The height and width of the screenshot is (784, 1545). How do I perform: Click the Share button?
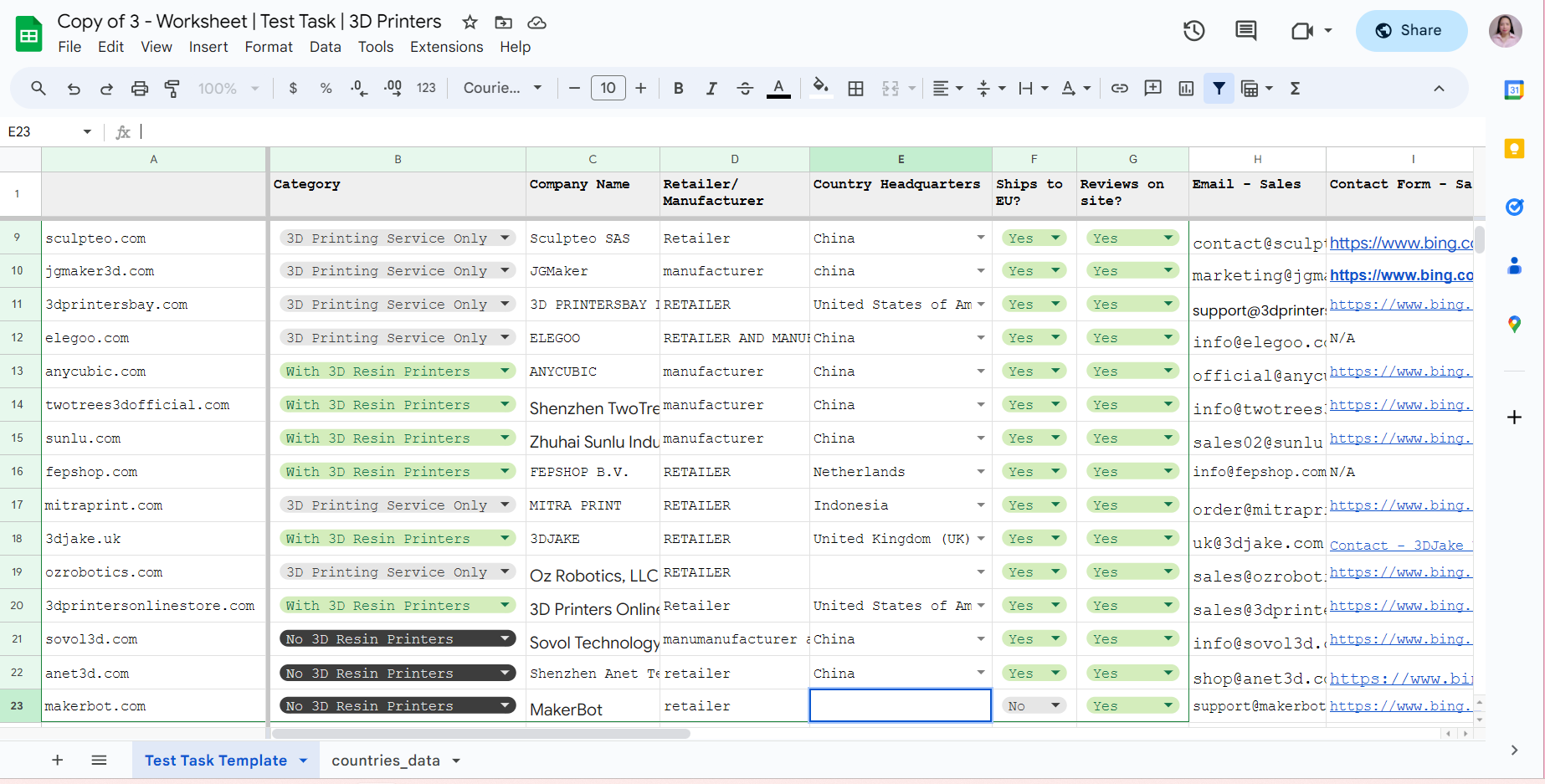click(x=1411, y=31)
